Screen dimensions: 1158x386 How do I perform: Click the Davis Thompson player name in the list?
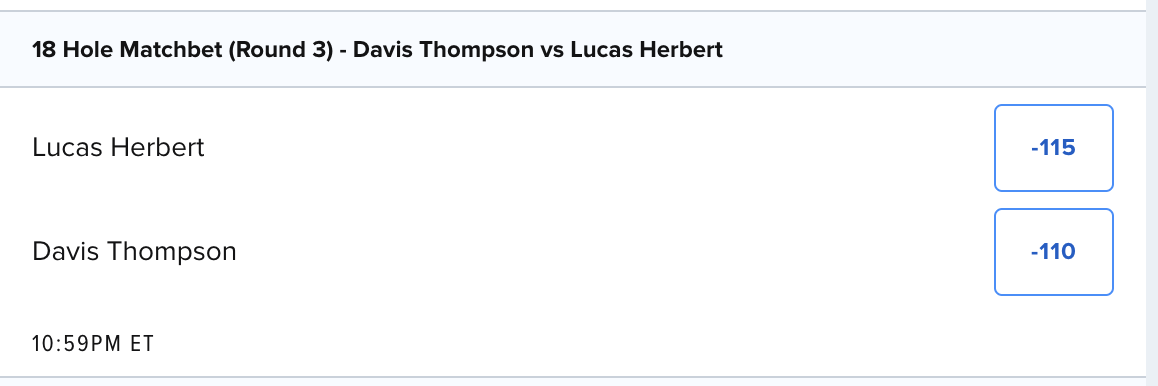tap(134, 252)
